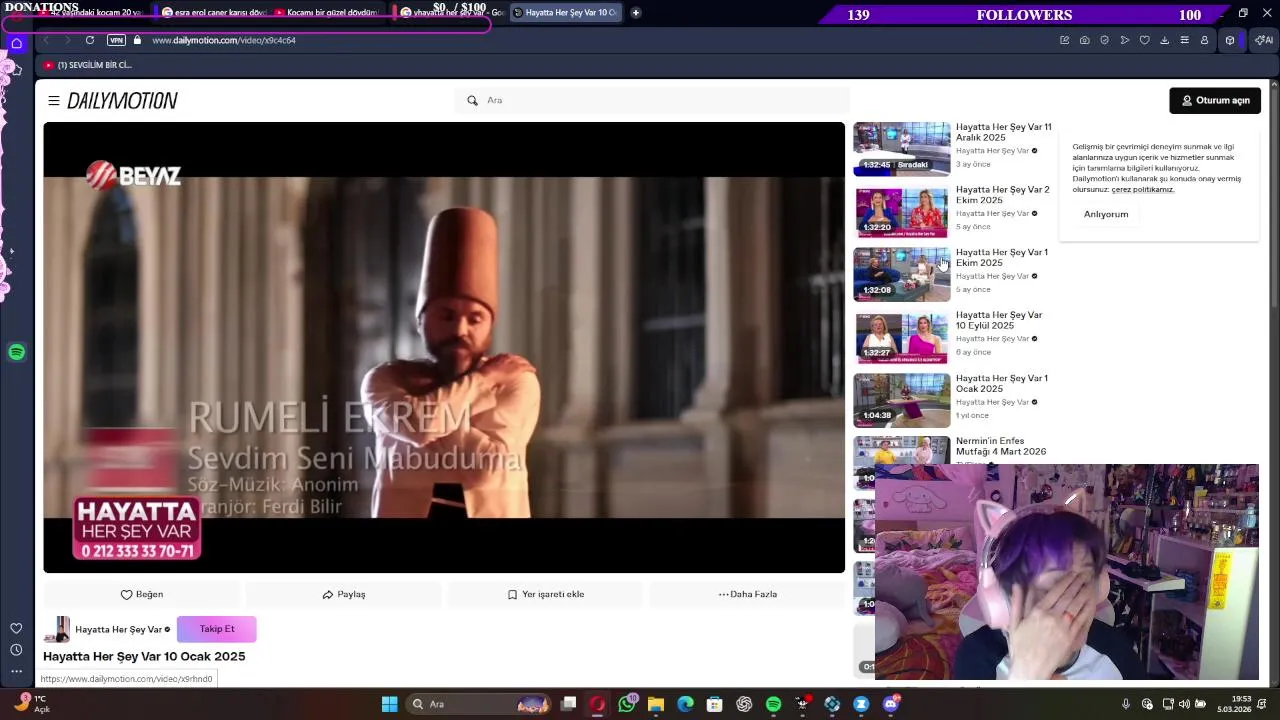Reload the page with refresh icon
1280x720 pixels.
pyautogui.click(x=90, y=40)
